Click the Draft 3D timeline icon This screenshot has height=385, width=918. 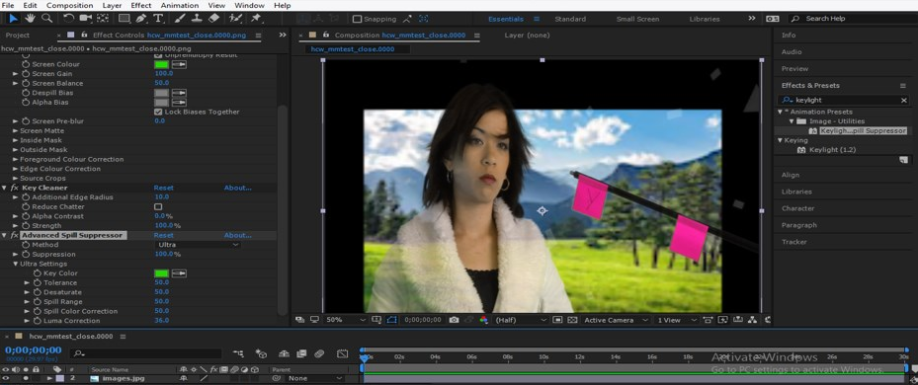[261, 353]
